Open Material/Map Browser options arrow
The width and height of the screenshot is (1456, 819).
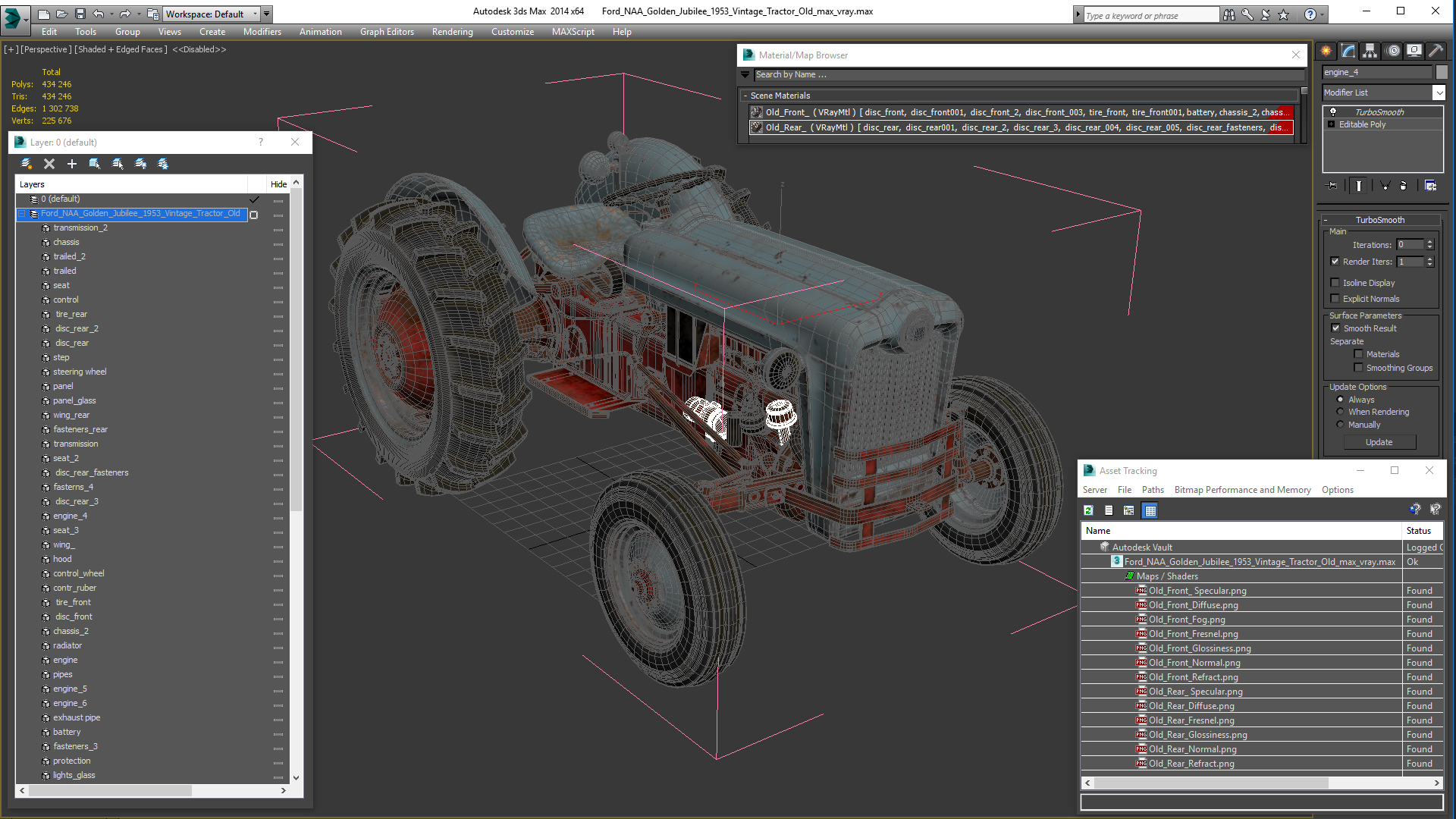pyautogui.click(x=745, y=74)
